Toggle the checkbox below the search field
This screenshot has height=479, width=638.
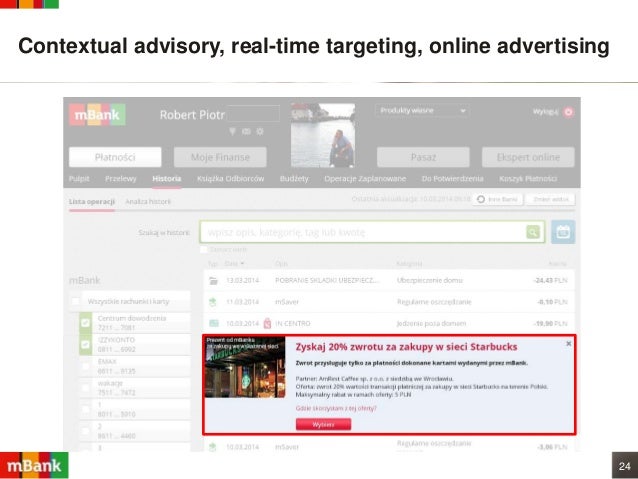[204, 249]
